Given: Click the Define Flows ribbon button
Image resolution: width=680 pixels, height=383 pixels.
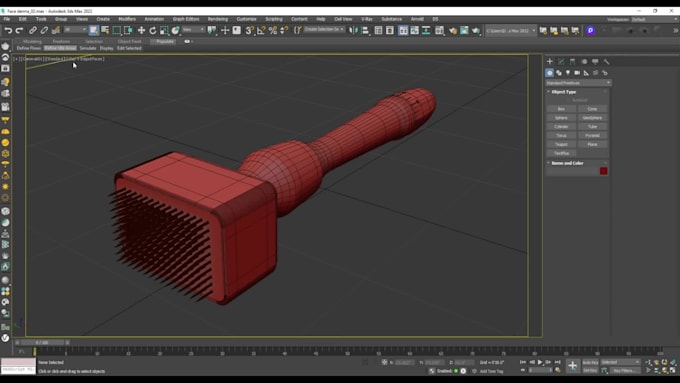Looking at the screenshot, I should [29, 48].
